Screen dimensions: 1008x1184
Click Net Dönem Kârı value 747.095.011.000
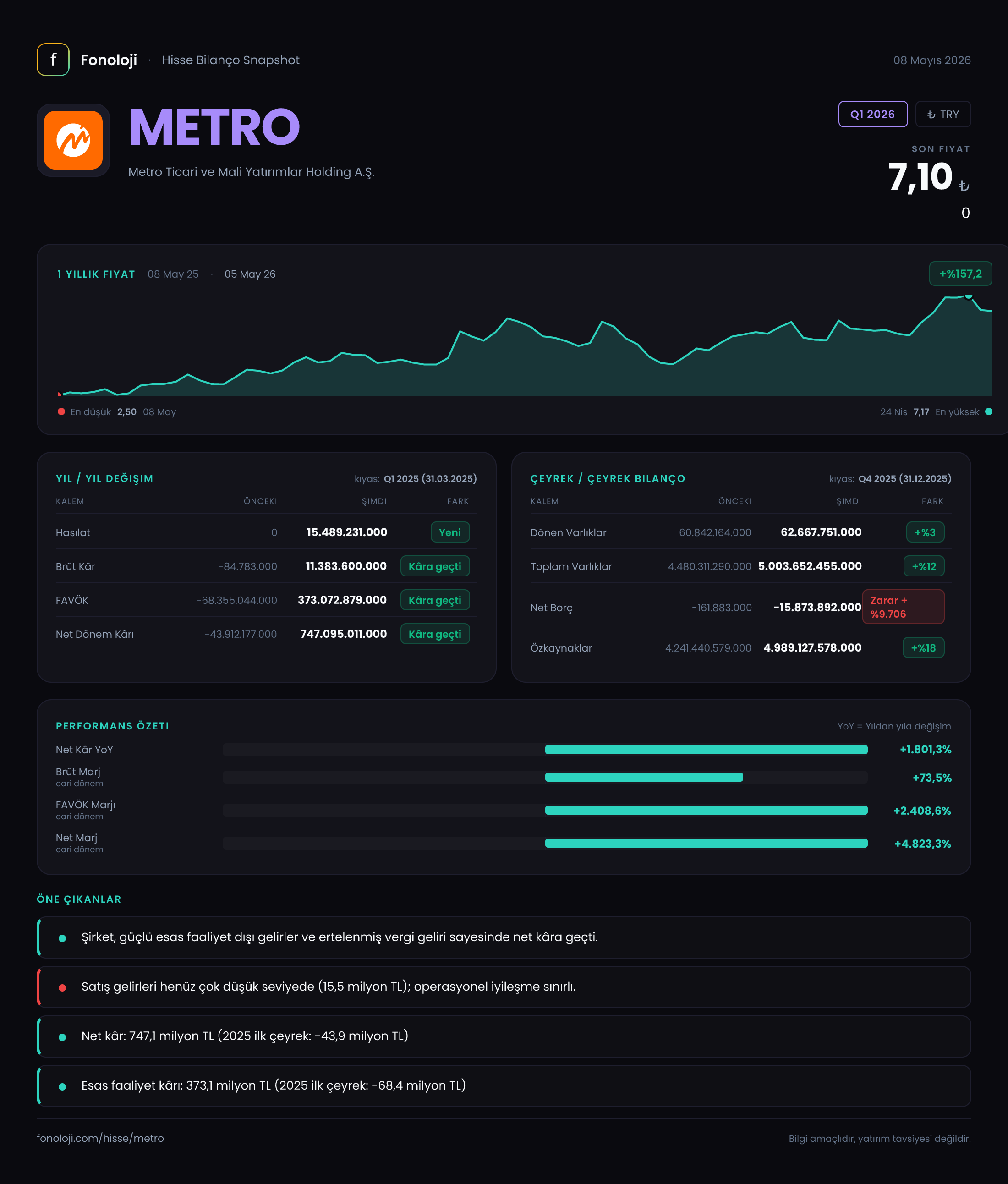pos(344,634)
